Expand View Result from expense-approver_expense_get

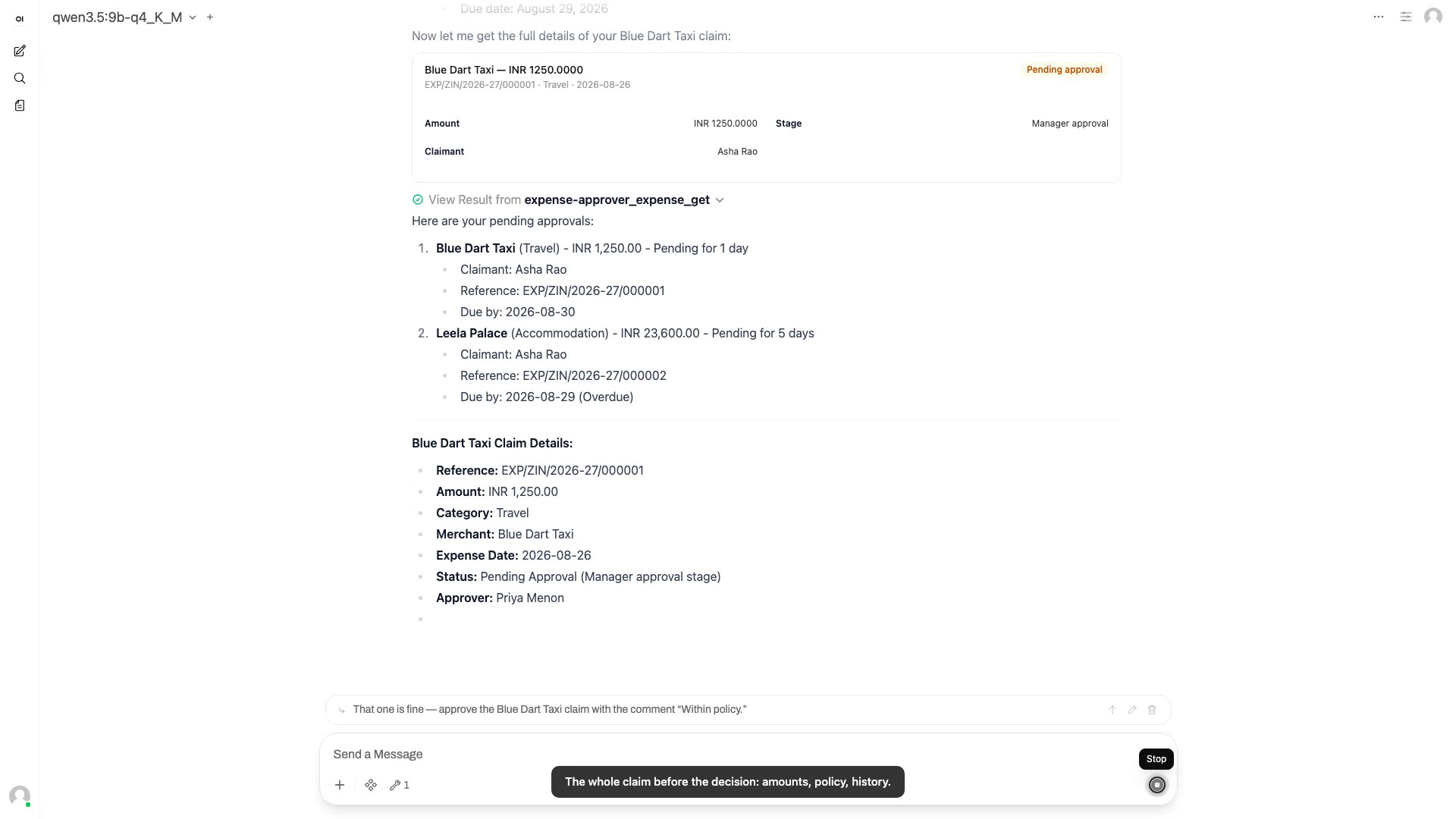[x=568, y=199]
